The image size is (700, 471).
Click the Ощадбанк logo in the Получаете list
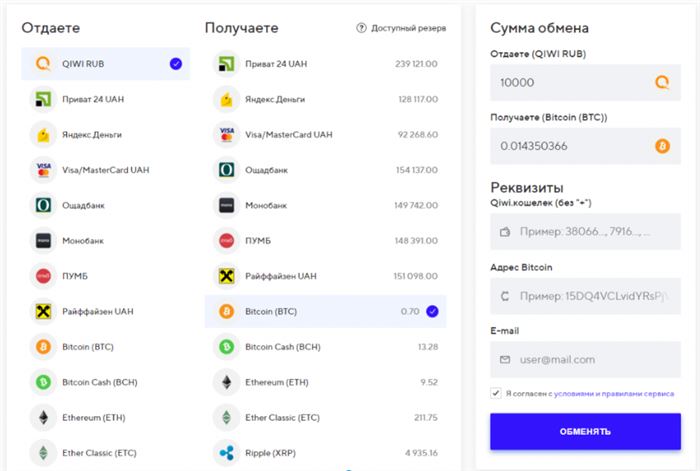point(226,170)
